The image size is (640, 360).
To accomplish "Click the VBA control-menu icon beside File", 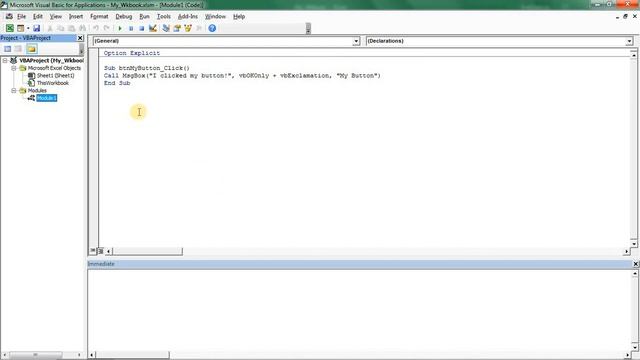I will [9, 17].
